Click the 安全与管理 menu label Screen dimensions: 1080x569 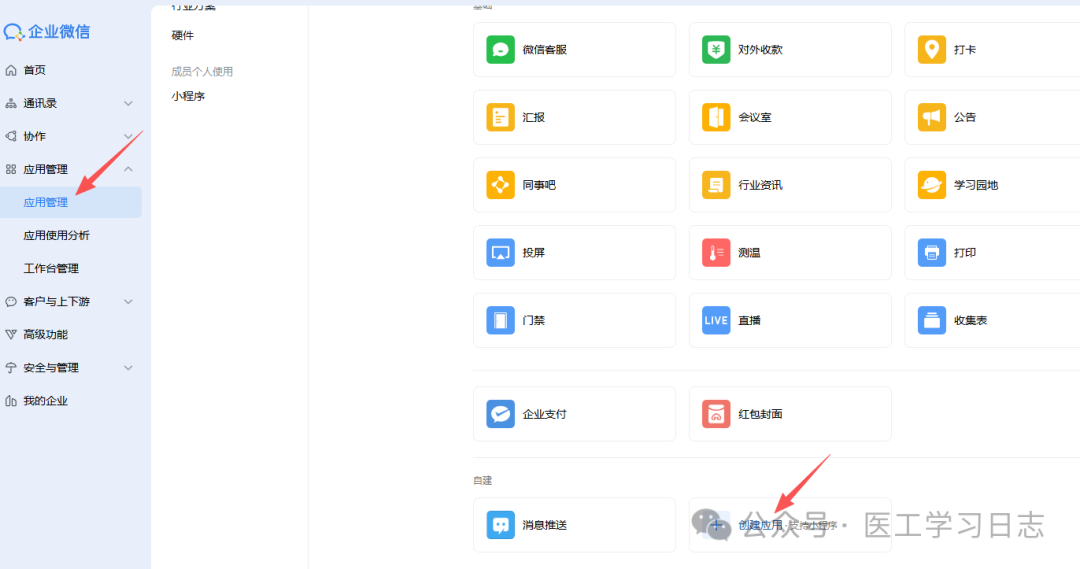click(x=51, y=368)
